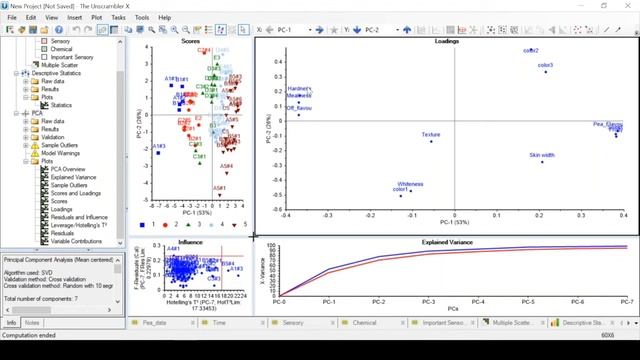Click the Model Warnings yellow triangle icon
This screenshot has width=640, height=360.
tap(35, 153)
